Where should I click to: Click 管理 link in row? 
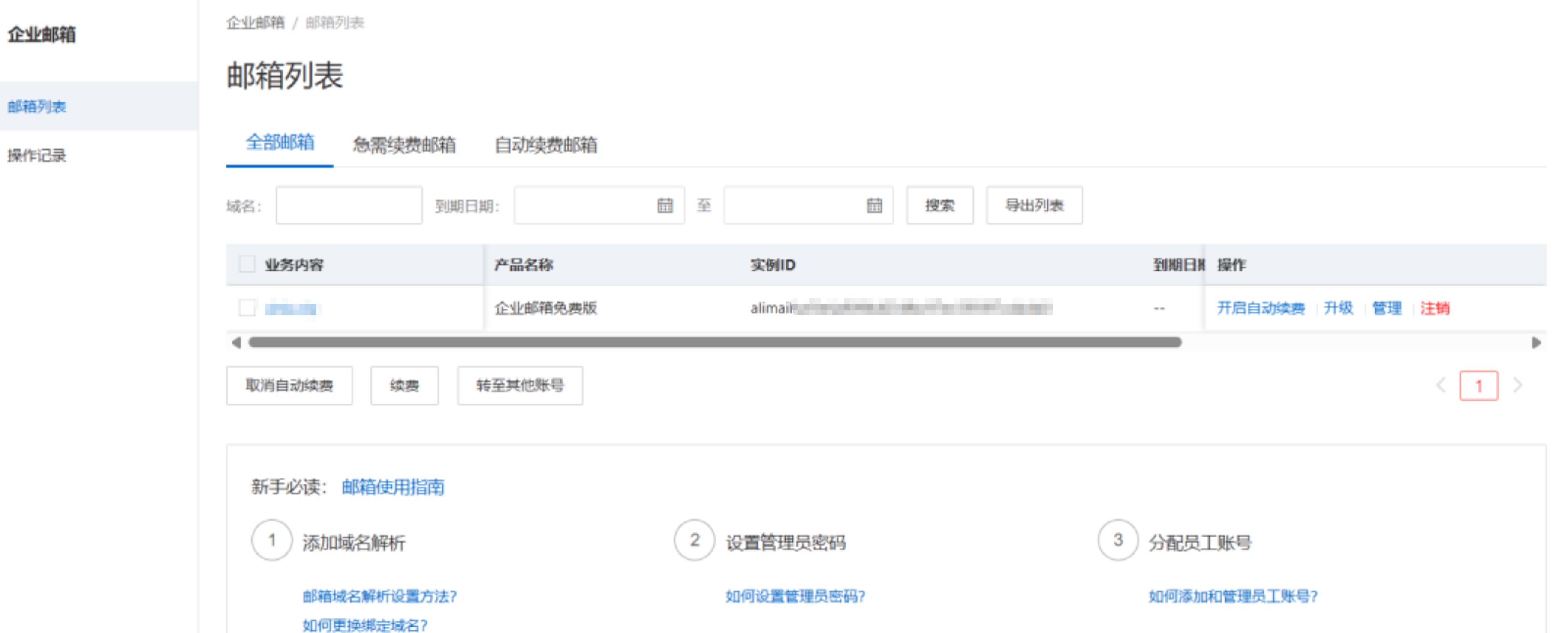[1387, 308]
